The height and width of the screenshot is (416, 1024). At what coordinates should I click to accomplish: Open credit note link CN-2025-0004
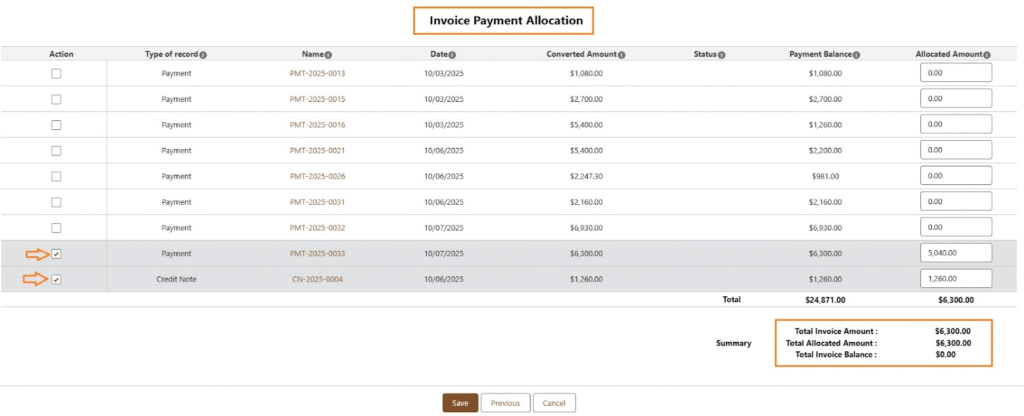317,280
